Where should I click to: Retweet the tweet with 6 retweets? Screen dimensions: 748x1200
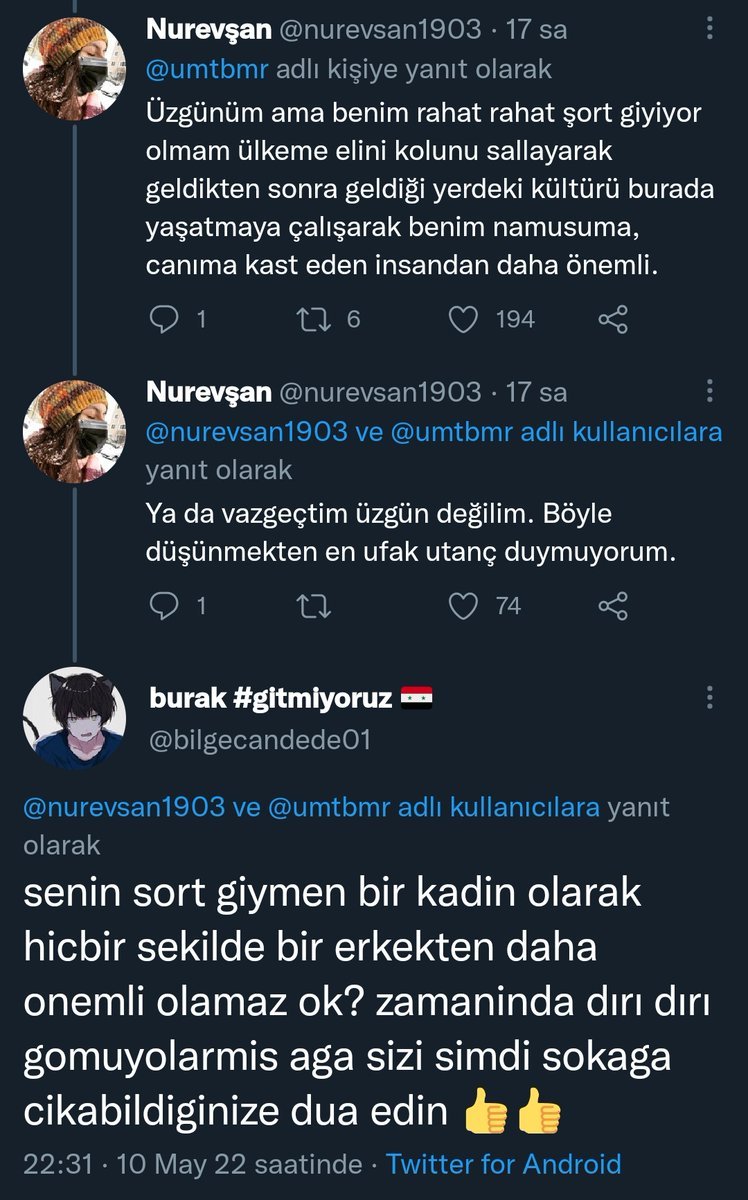[x=314, y=319]
